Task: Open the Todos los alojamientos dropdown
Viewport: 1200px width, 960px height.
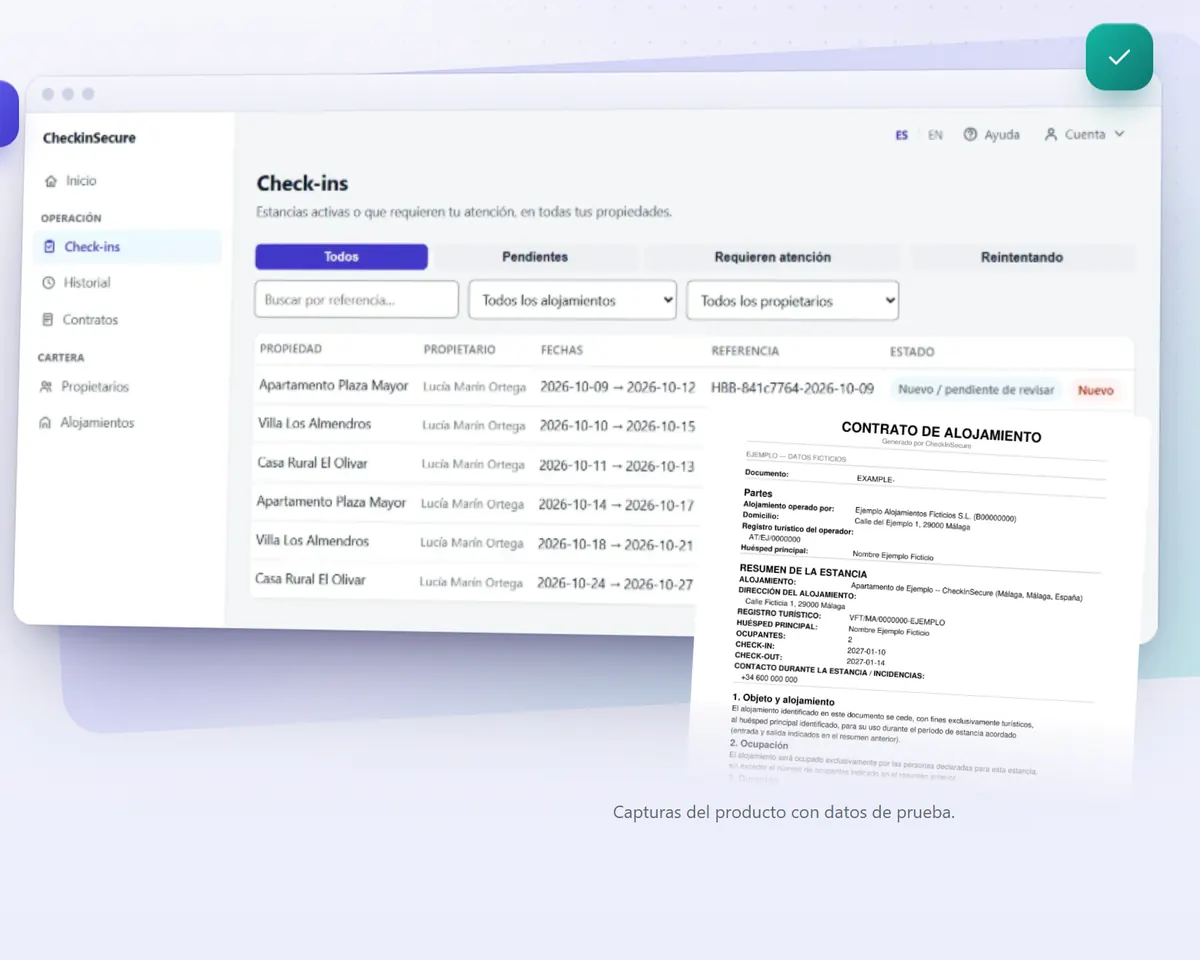Action: (573, 300)
